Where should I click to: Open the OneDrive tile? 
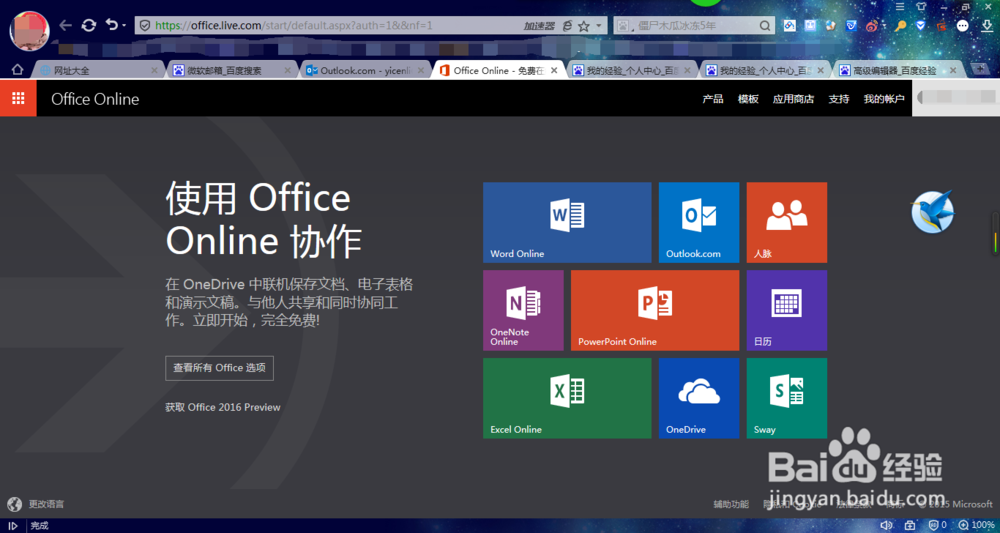click(x=699, y=398)
